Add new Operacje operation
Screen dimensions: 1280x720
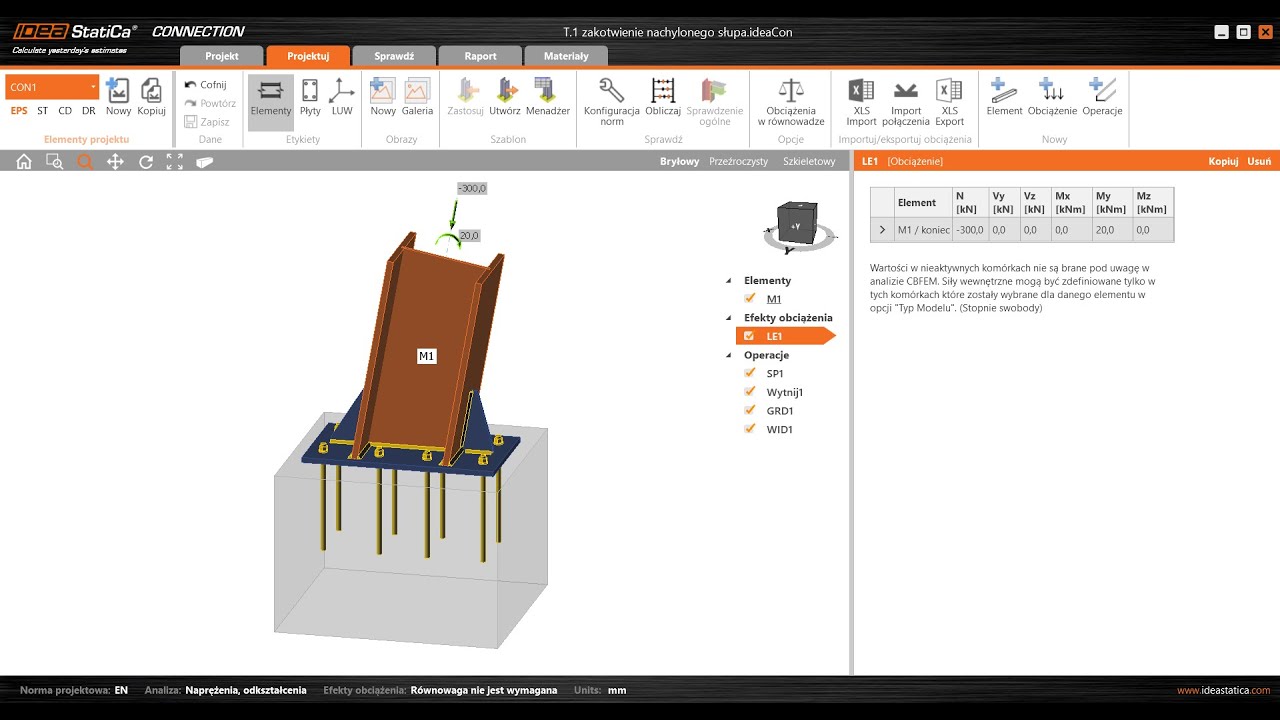click(1102, 91)
